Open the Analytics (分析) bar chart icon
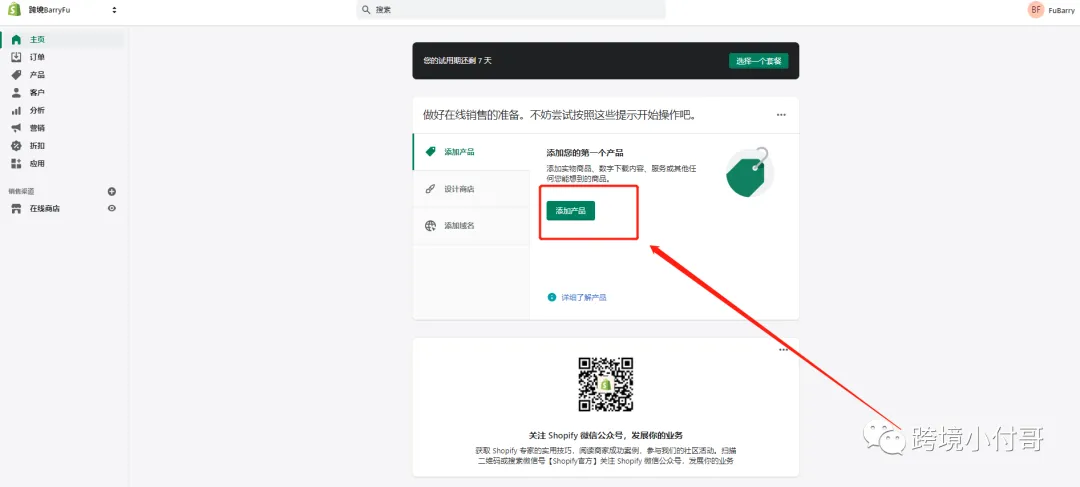 pos(17,110)
